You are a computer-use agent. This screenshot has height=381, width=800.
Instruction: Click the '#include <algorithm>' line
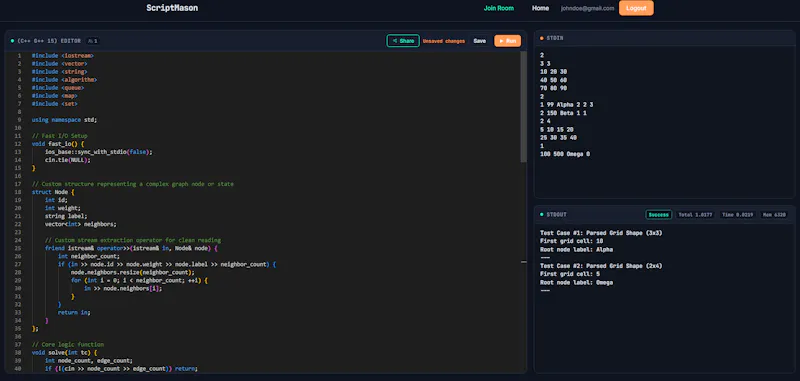tap(64, 80)
